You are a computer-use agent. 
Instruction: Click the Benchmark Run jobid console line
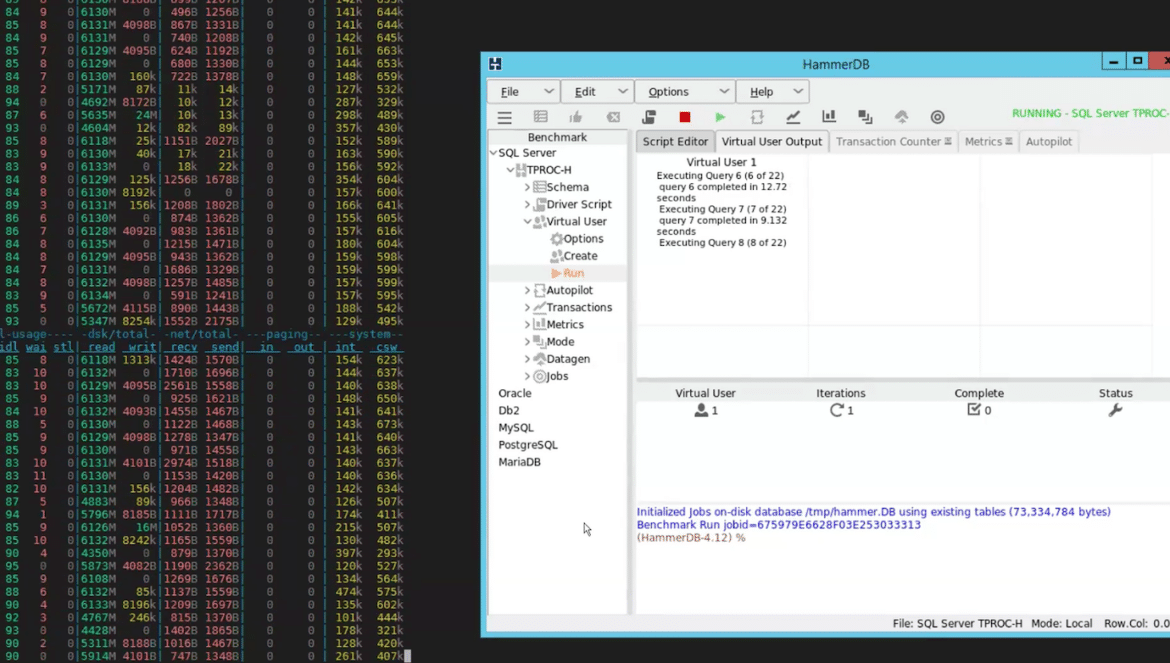(x=778, y=524)
